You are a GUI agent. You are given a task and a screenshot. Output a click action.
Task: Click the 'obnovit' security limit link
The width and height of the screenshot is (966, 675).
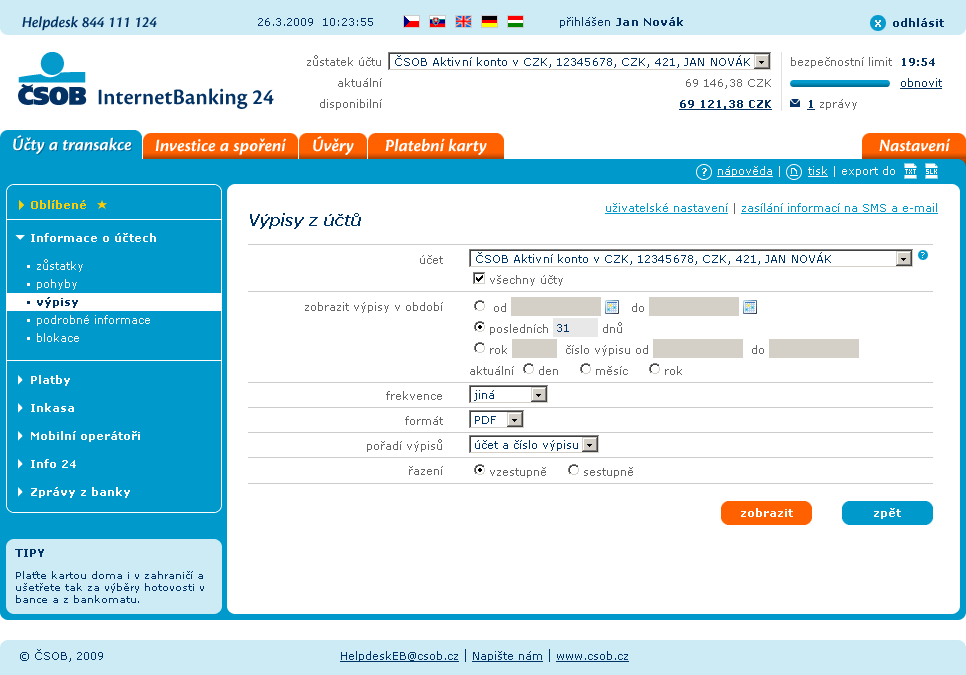[x=921, y=83]
